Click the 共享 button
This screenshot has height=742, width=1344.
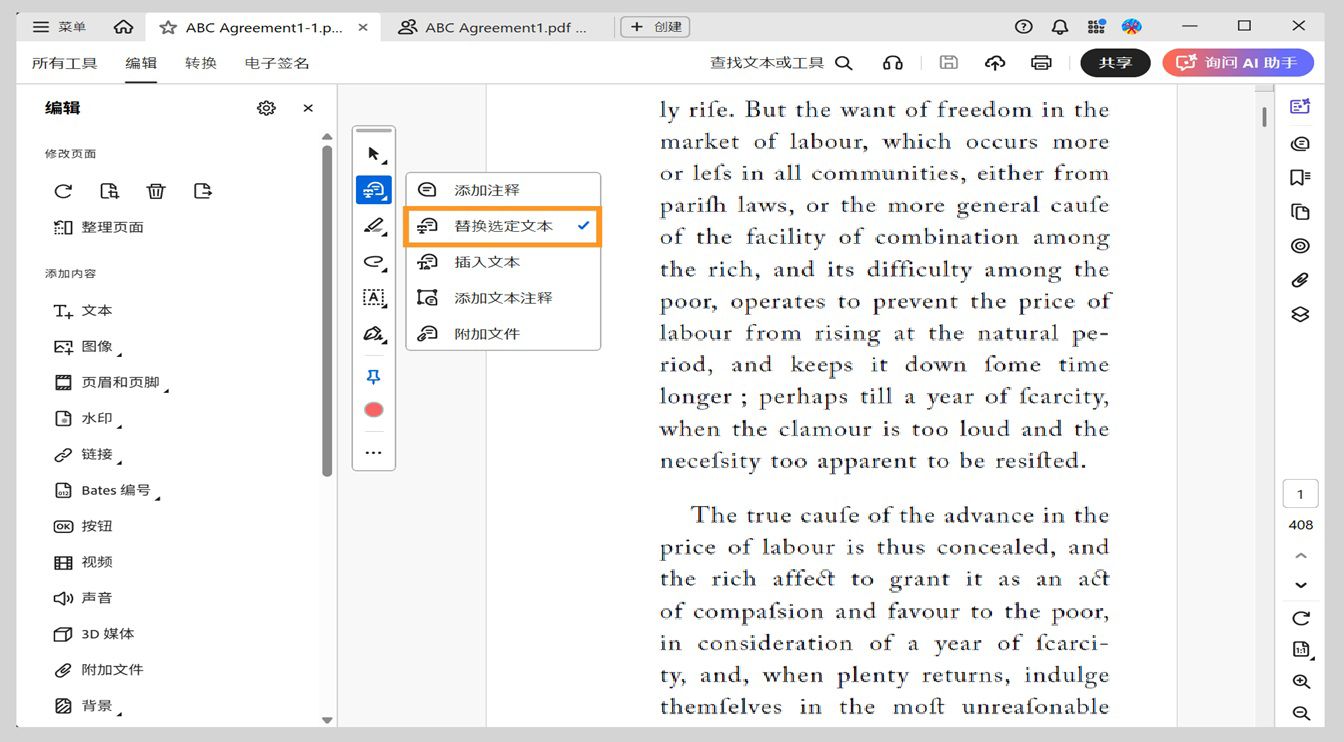point(1115,63)
